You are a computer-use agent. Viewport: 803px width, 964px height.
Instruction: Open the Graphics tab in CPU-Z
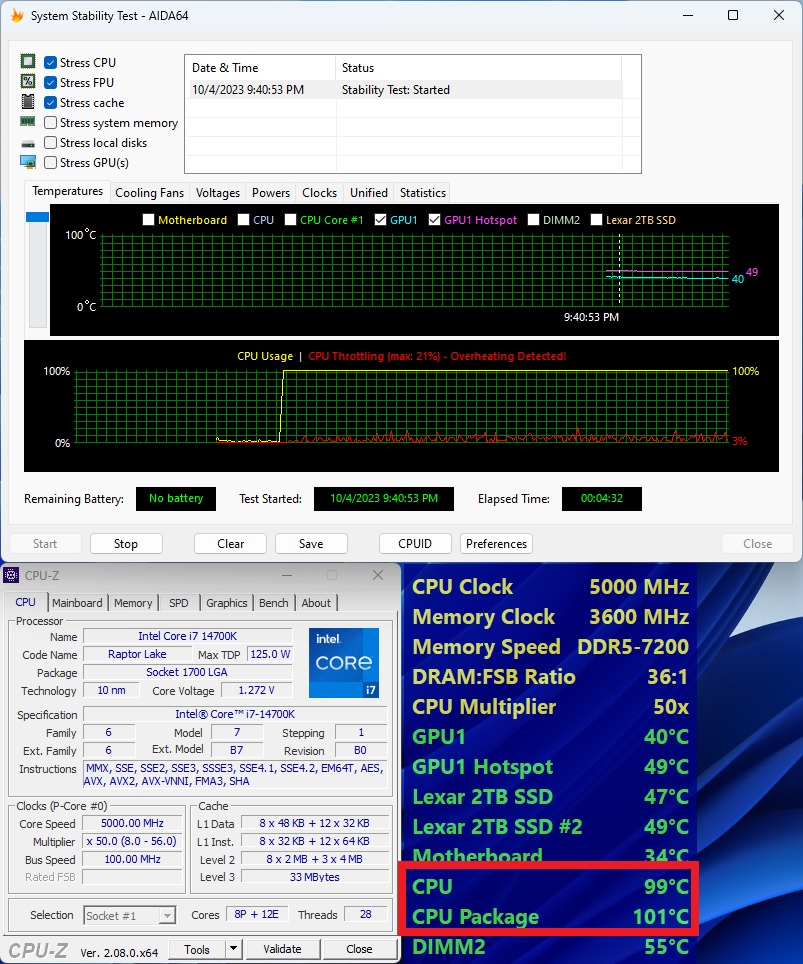(x=226, y=603)
